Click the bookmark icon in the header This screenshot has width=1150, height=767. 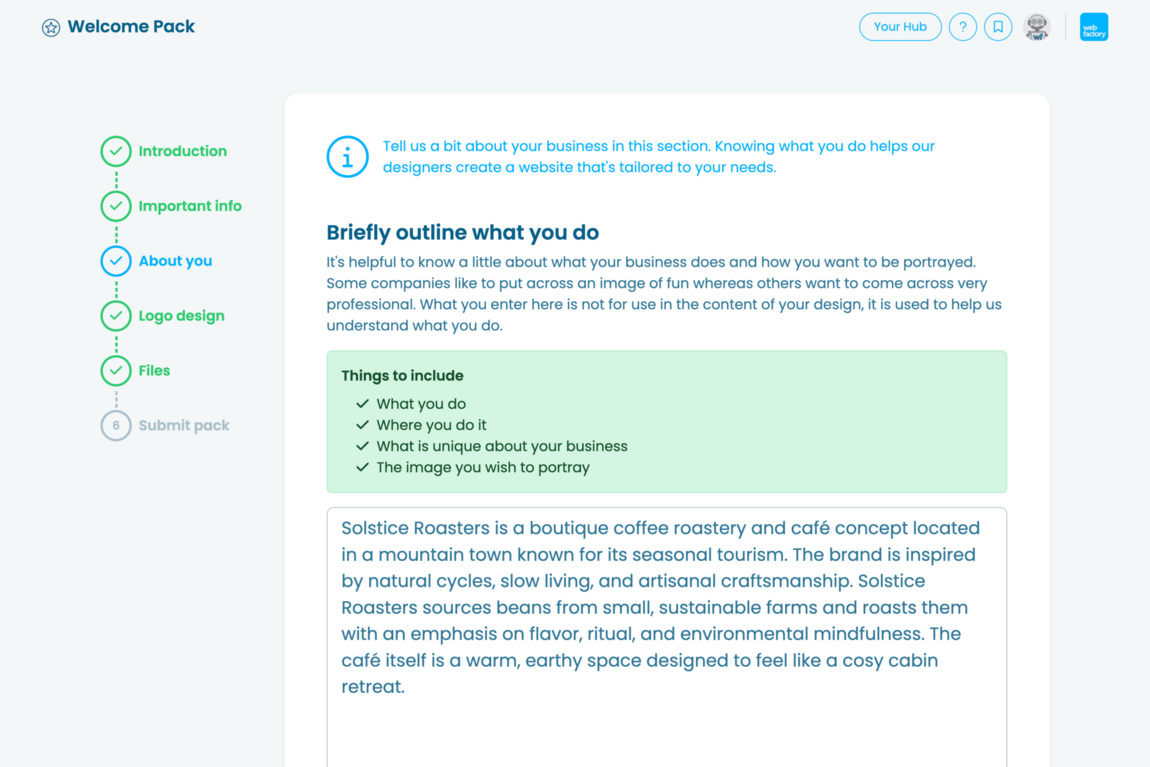(999, 27)
